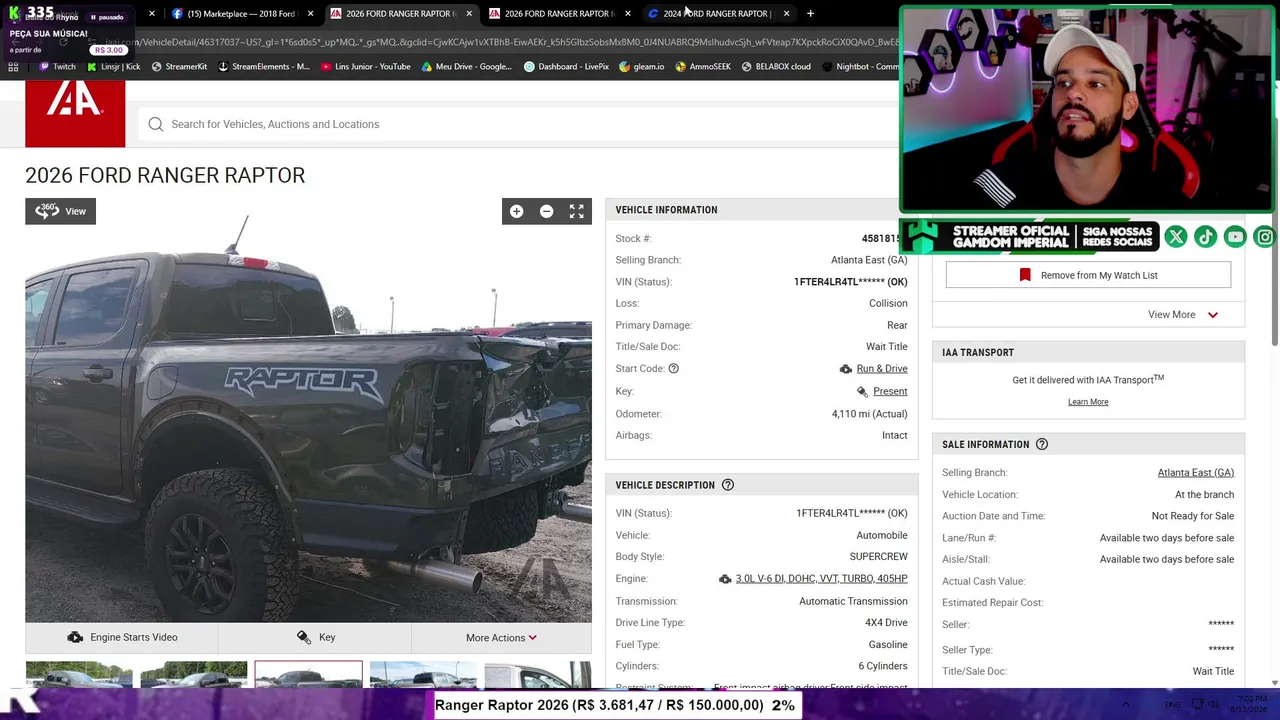
Task: Click Remove from My Watch List
Action: tap(1088, 275)
